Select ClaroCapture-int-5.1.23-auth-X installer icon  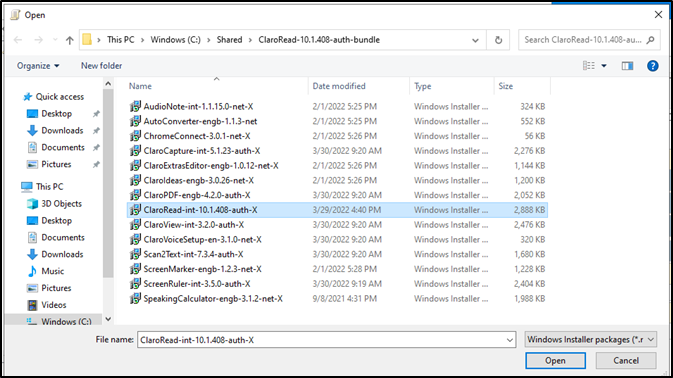pos(135,151)
